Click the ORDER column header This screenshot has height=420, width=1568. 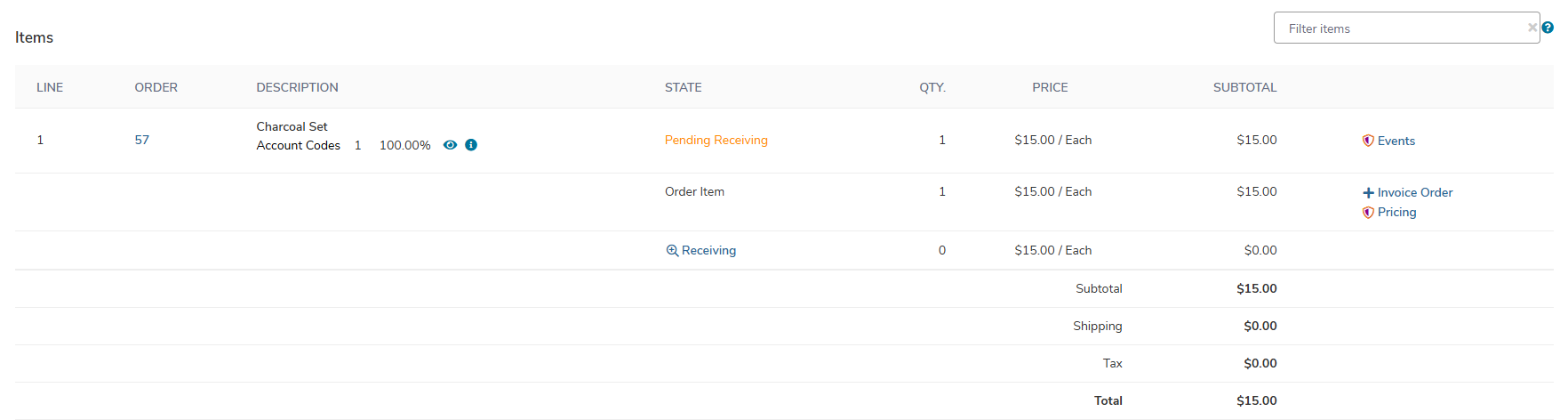[x=156, y=87]
